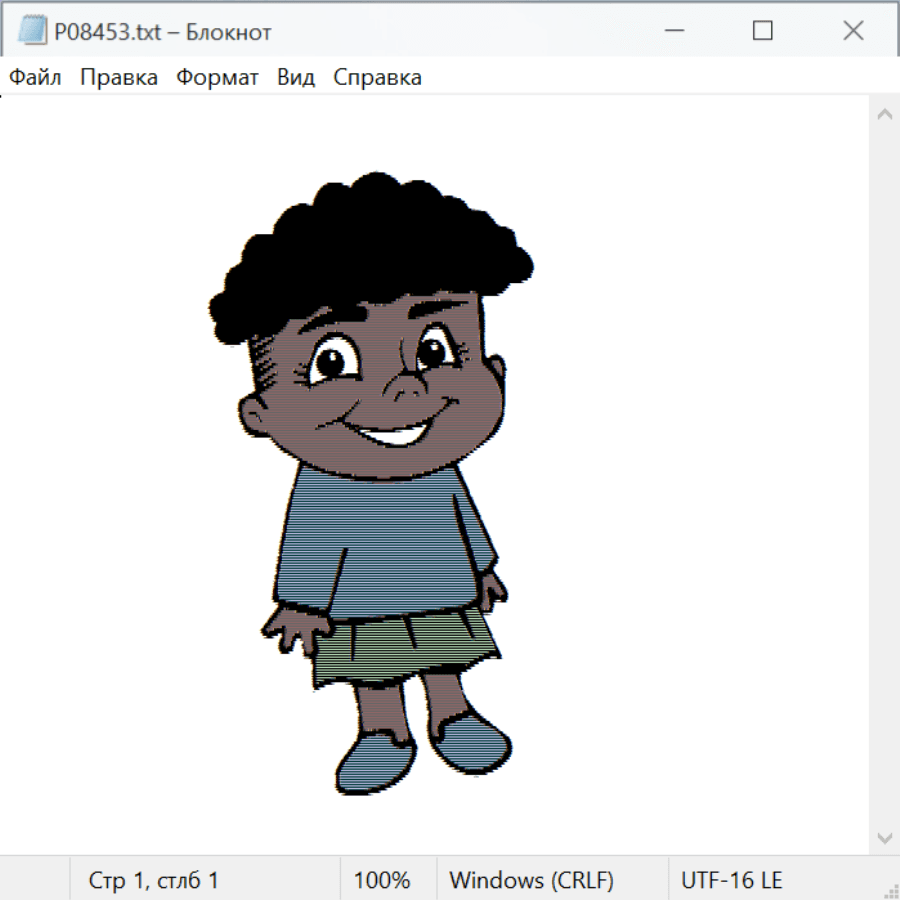Image resolution: width=900 pixels, height=900 pixels.
Task: Open the Файл menu
Action: [36, 78]
